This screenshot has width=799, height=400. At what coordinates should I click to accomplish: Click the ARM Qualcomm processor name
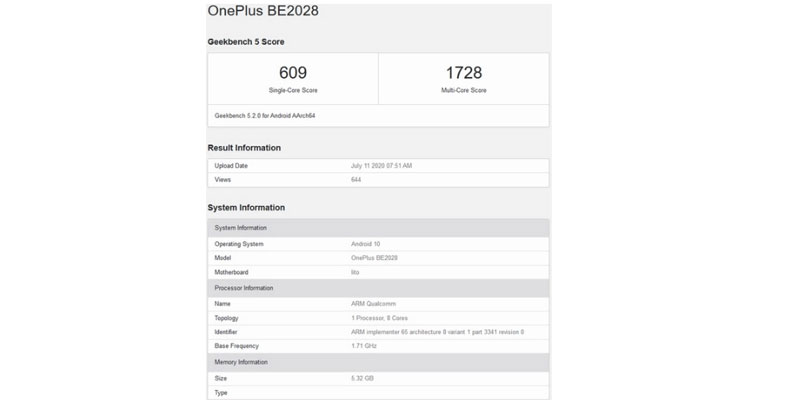(370, 303)
